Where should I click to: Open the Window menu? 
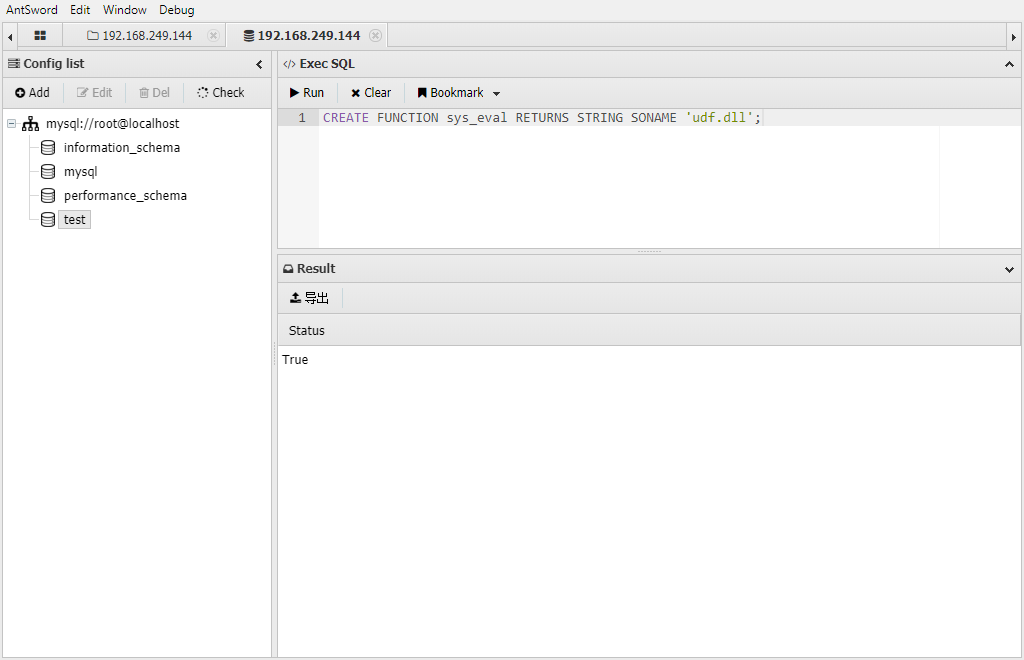click(124, 10)
